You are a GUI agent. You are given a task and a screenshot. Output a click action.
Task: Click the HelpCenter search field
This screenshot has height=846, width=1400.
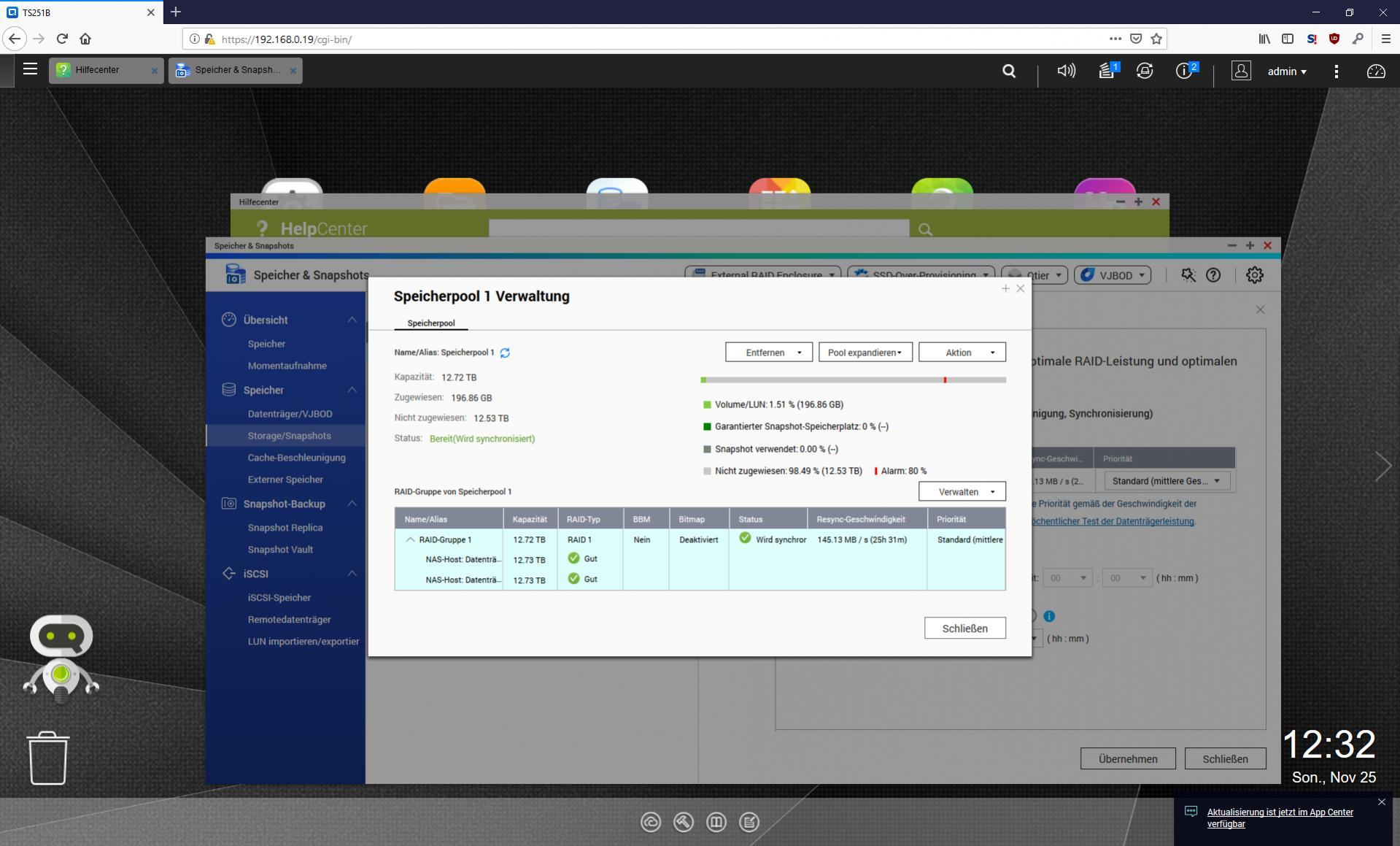tap(699, 228)
